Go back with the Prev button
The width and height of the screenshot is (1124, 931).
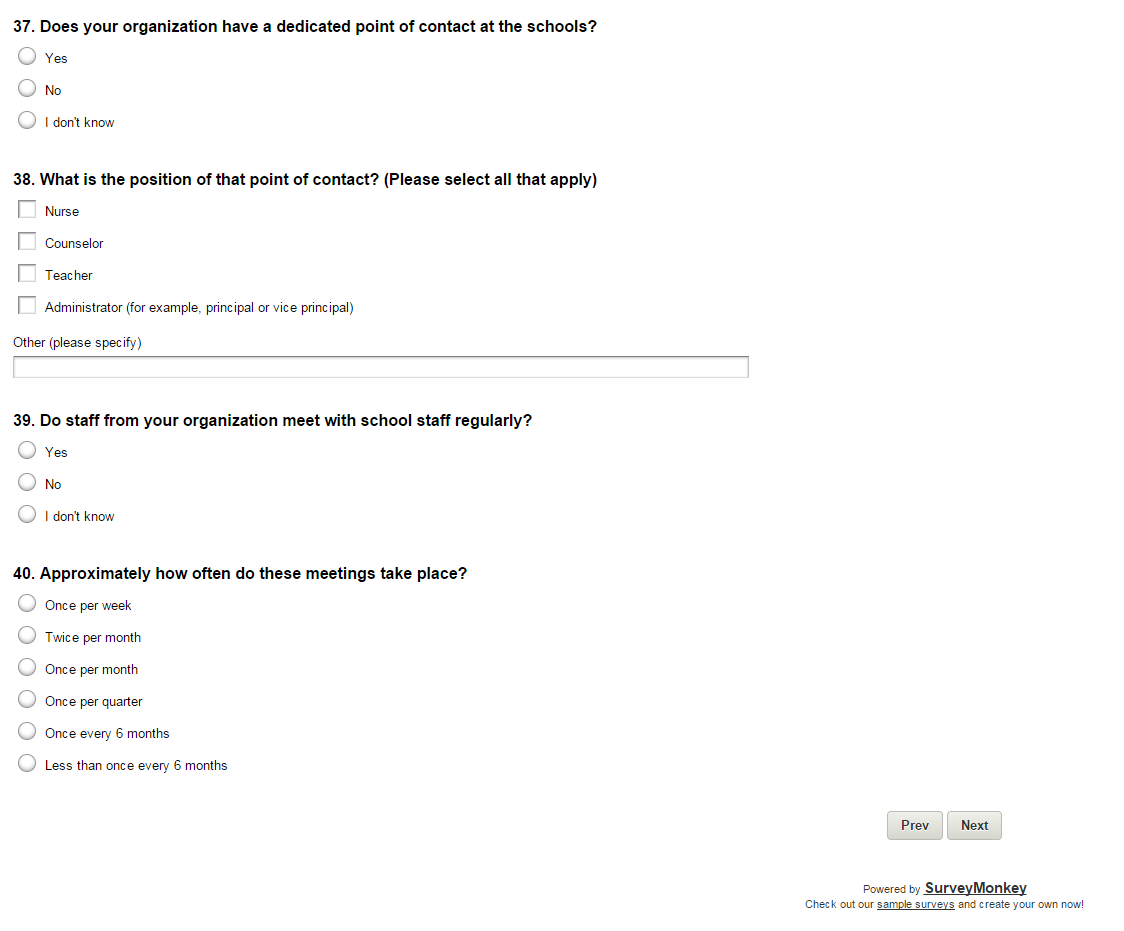[914, 825]
